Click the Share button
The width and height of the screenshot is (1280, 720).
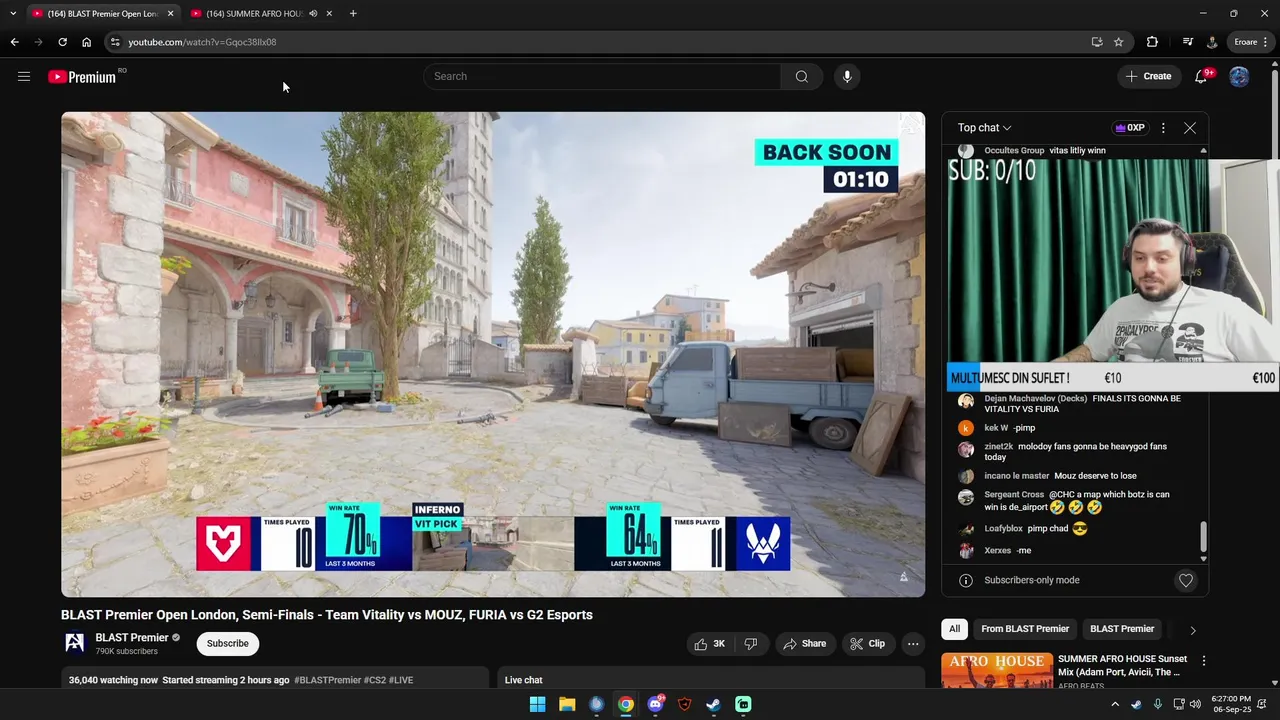tap(805, 644)
